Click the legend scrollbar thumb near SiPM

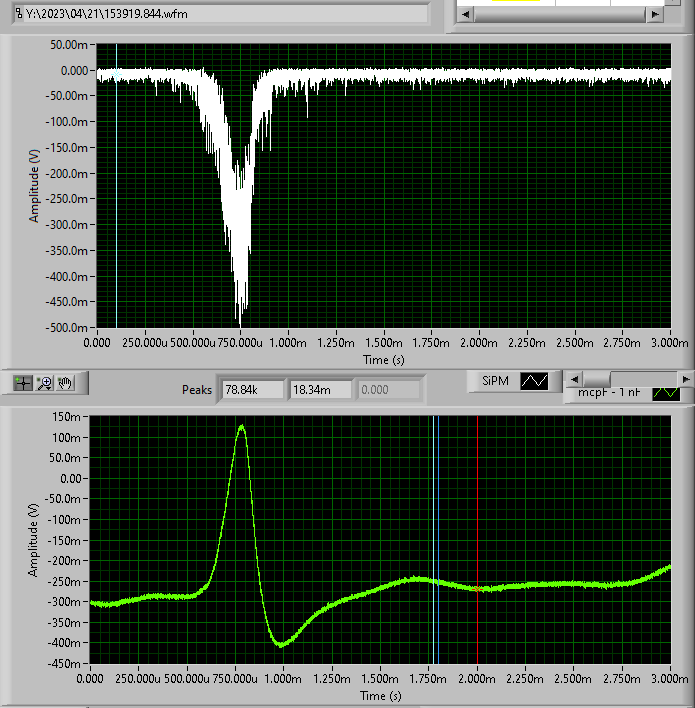[x=597, y=379]
